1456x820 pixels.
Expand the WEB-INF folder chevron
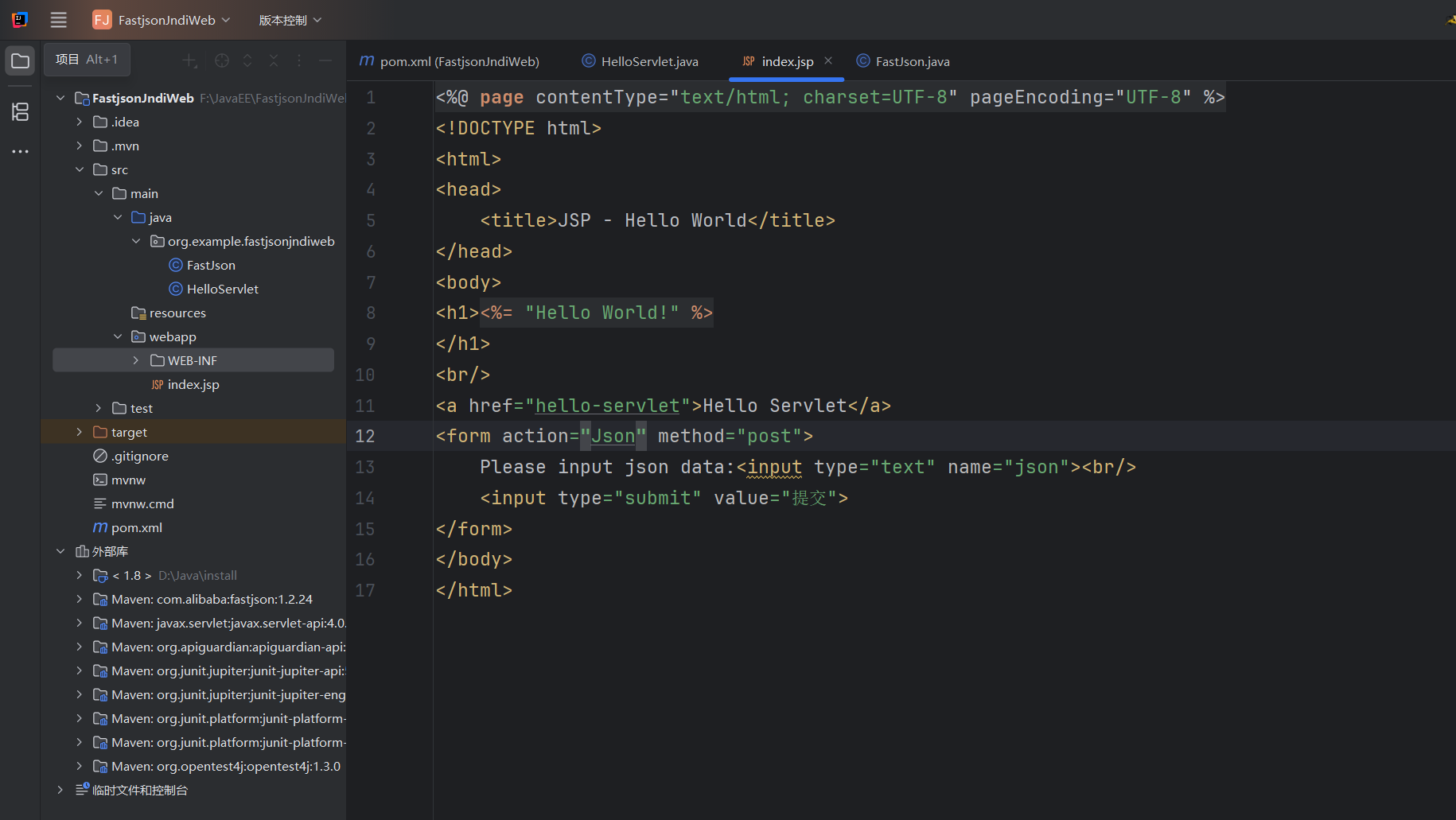pyautogui.click(x=136, y=360)
